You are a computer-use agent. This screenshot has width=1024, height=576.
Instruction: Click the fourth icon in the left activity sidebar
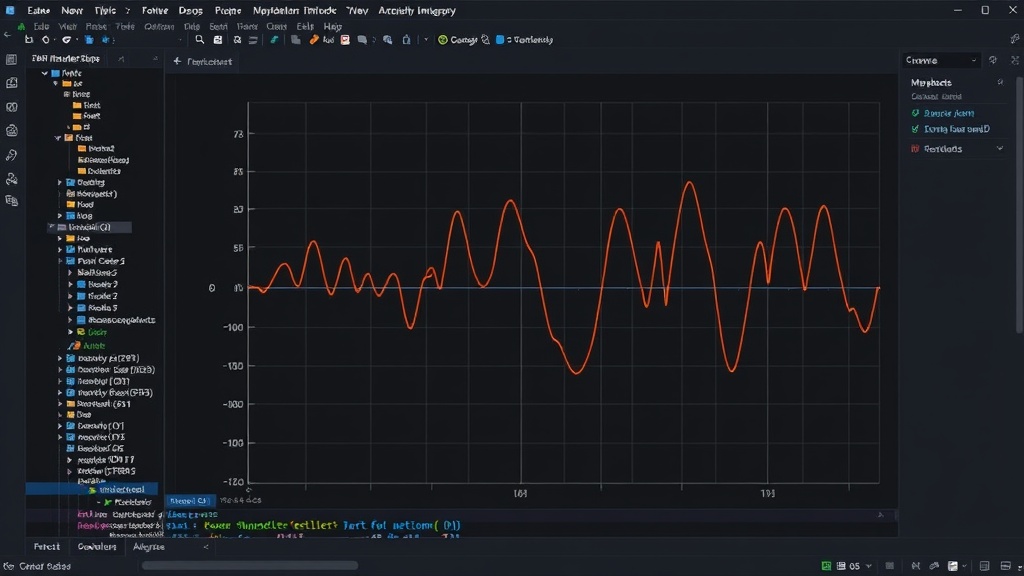[11, 131]
